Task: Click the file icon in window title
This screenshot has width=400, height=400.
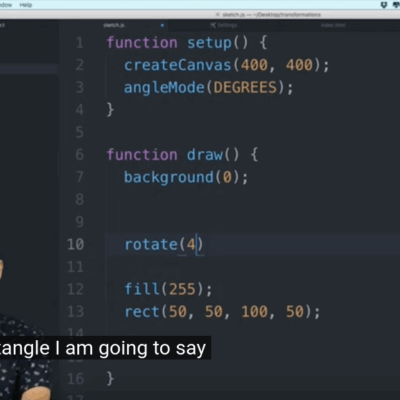Action: coord(218,15)
